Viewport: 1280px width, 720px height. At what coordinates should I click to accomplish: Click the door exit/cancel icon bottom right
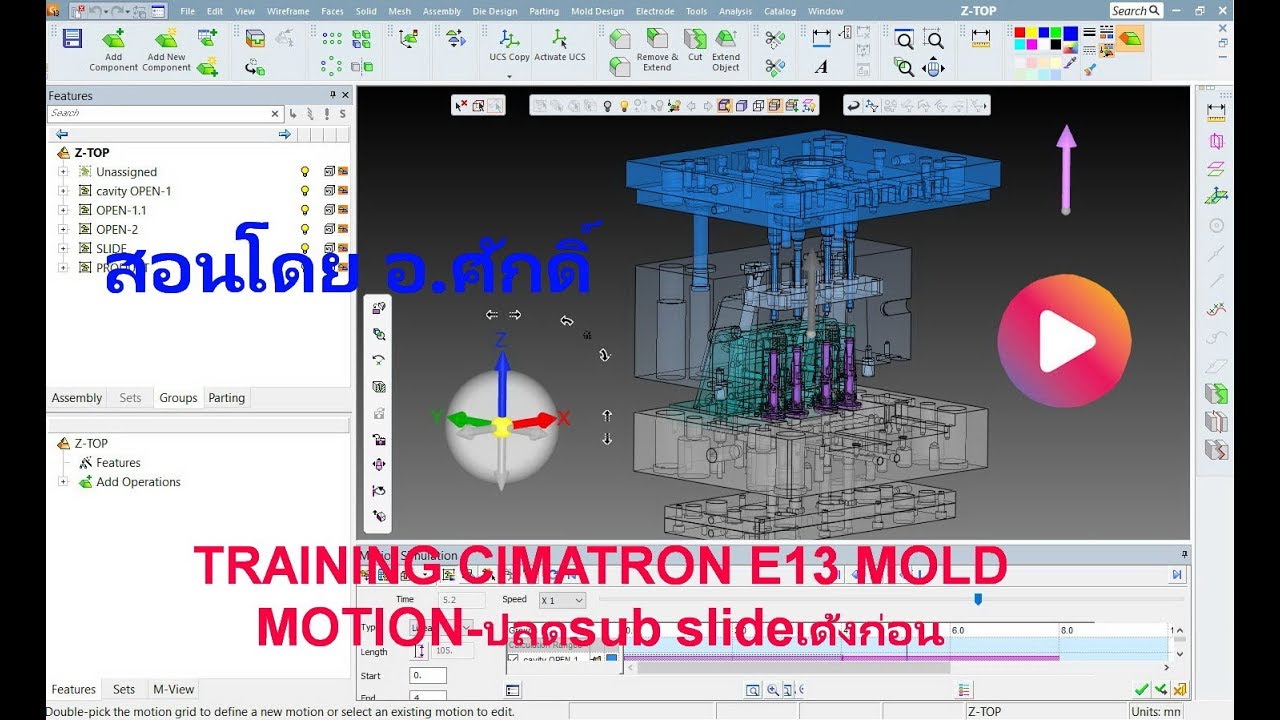click(1179, 689)
